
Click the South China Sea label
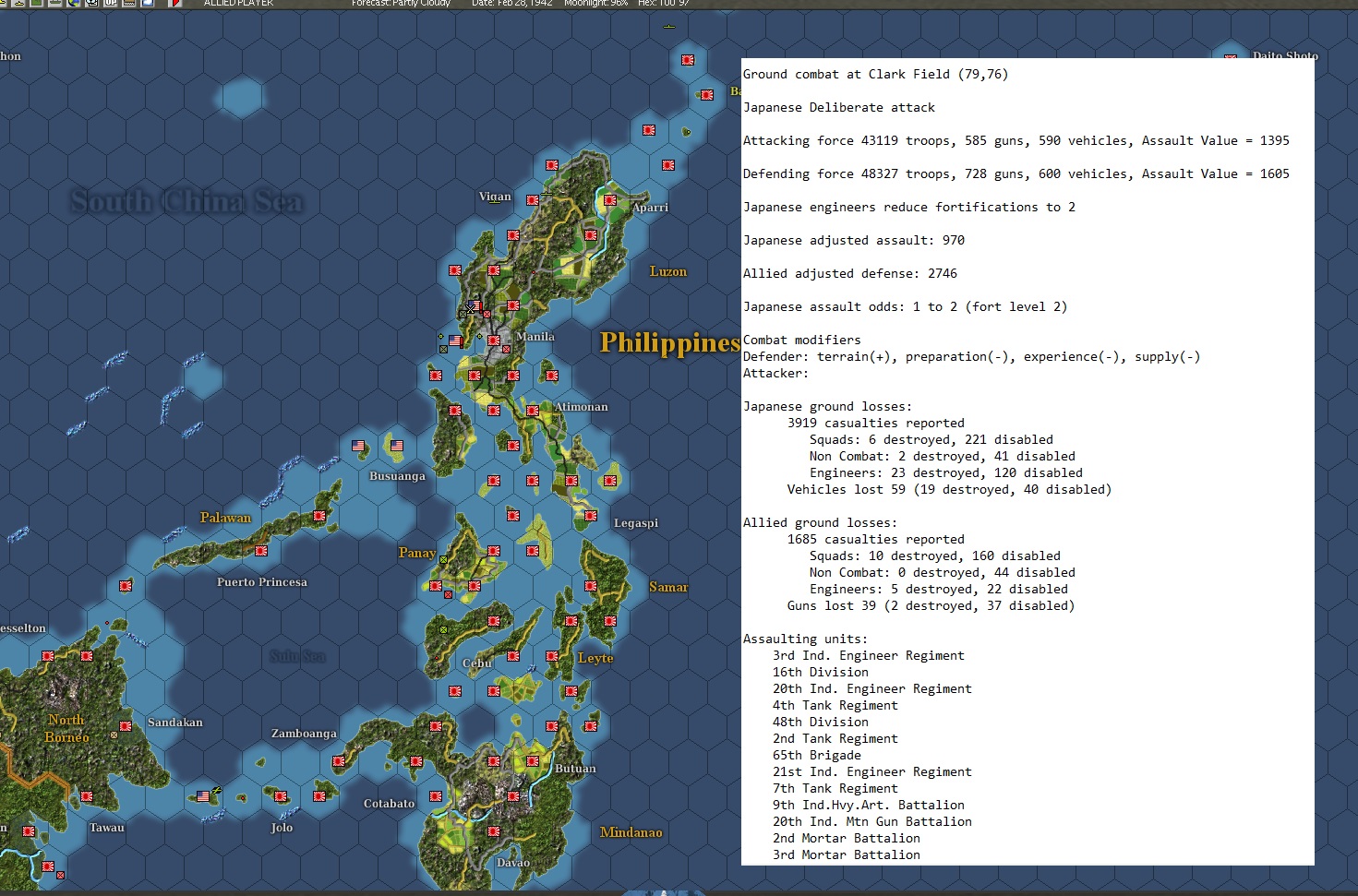click(186, 201)
